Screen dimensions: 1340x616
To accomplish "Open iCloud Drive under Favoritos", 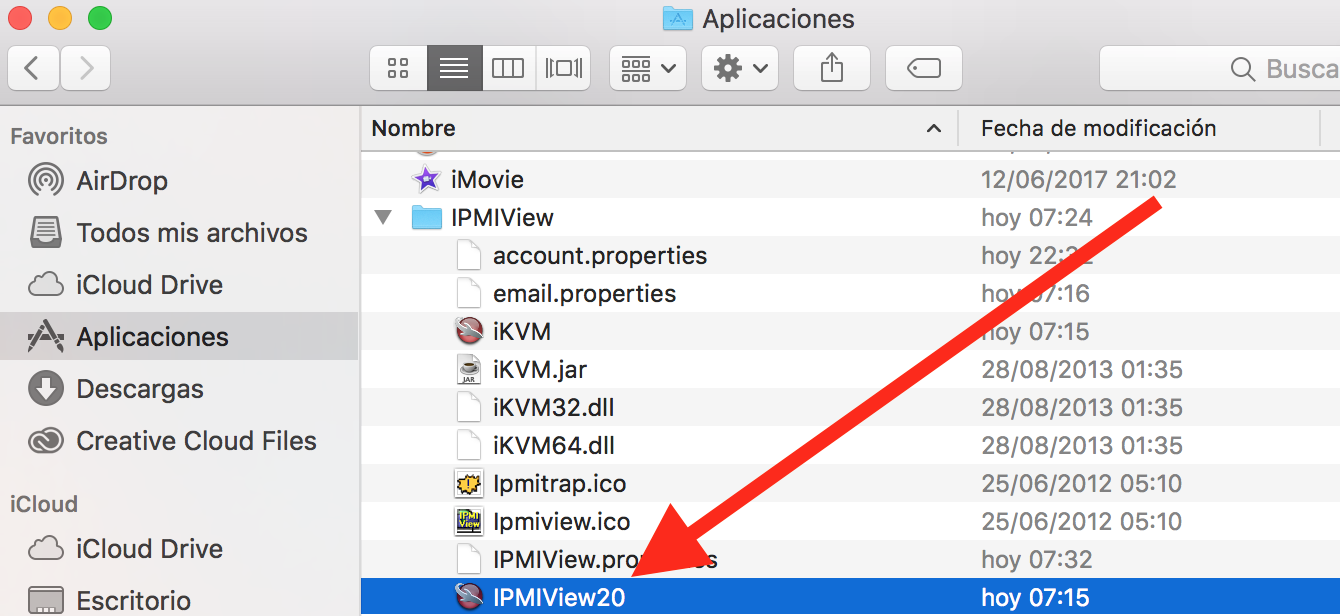I will pyautogui.click(x=149, y=285).
